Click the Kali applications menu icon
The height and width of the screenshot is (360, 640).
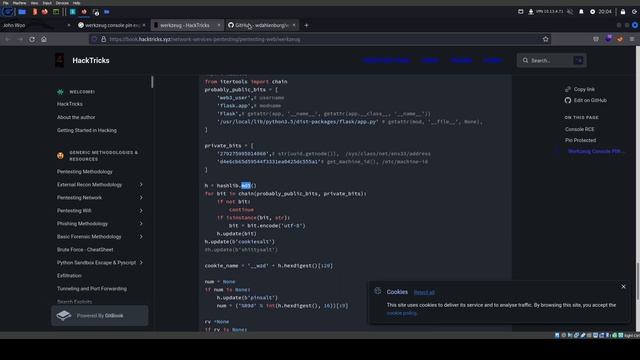7,12
